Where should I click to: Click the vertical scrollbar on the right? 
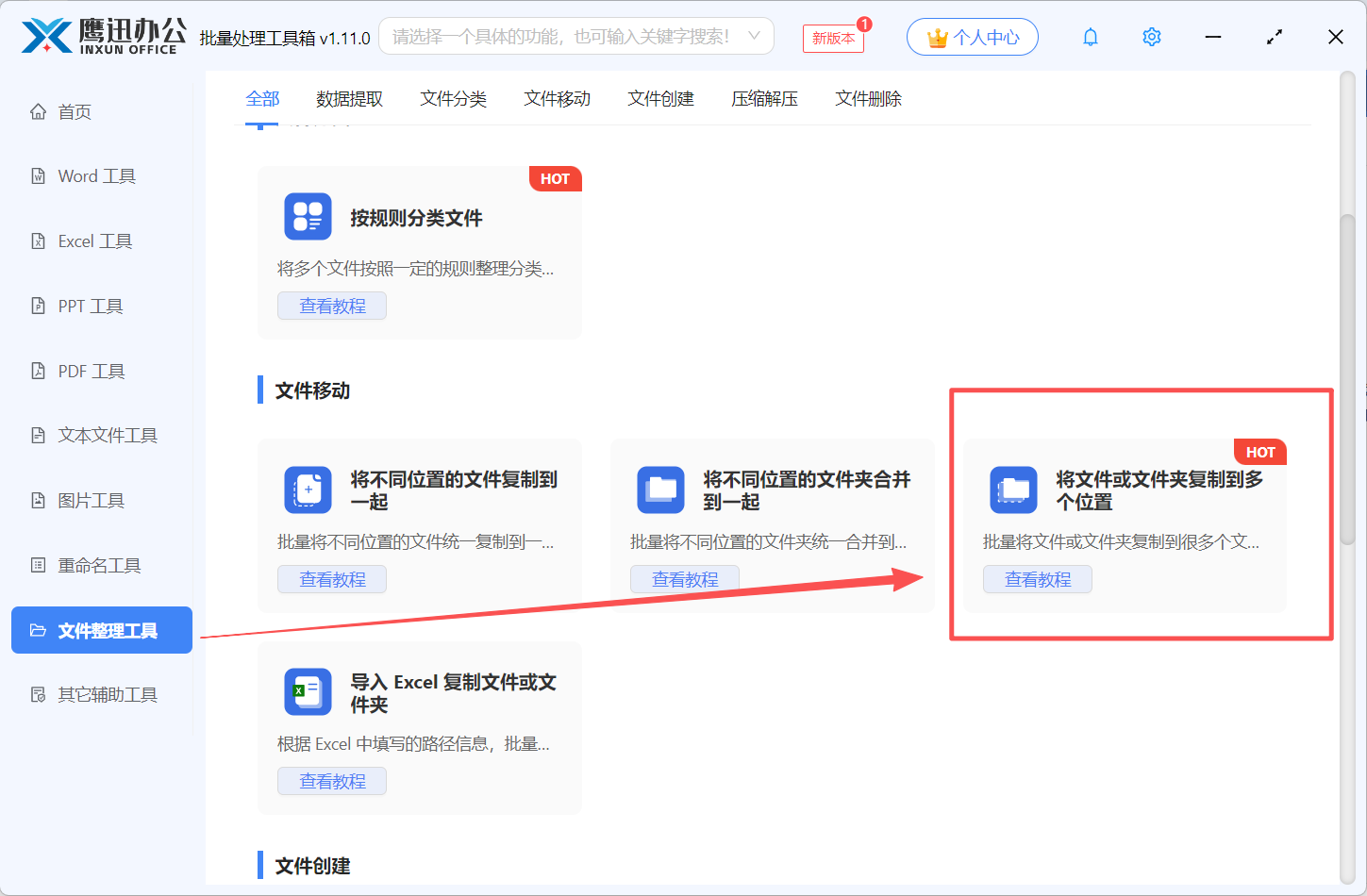[x=1347, y=377]
